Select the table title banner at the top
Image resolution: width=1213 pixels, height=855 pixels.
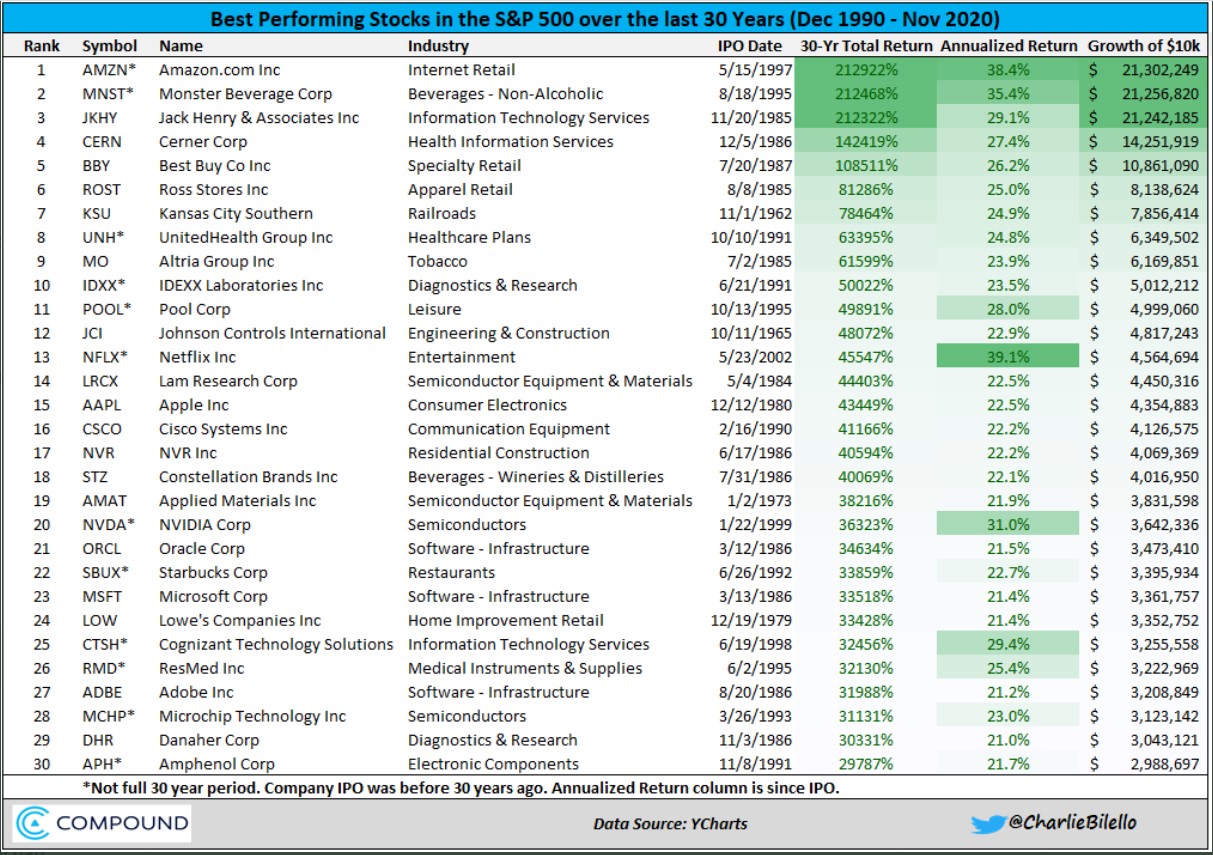(x=606, y=18)
